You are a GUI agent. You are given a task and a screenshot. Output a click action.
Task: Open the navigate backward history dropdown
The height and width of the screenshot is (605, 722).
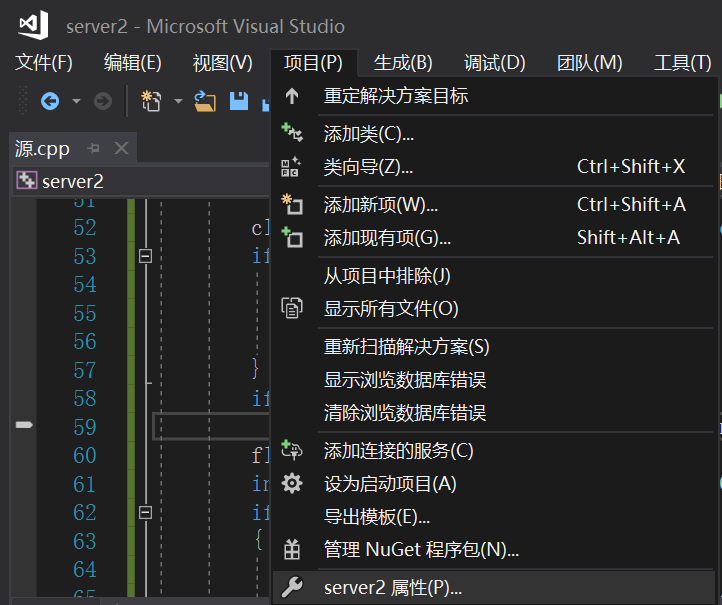coord(76,101)
